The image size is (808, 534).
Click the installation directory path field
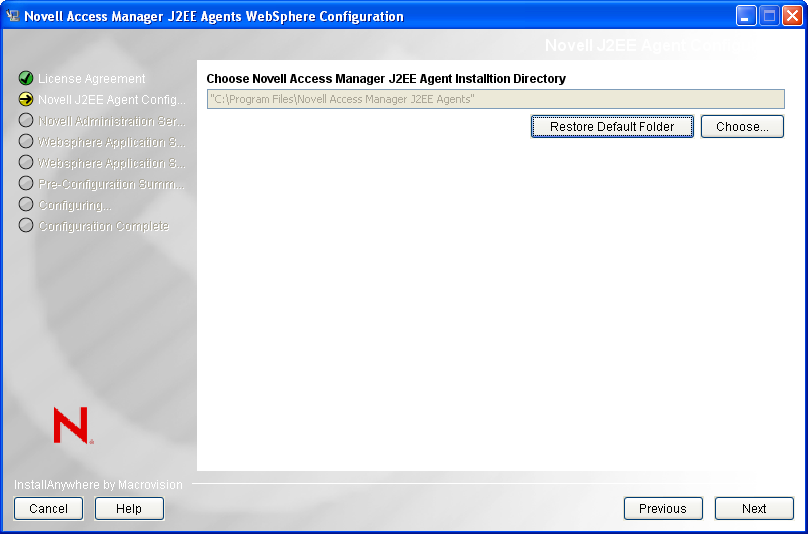(x=496, y=99)
